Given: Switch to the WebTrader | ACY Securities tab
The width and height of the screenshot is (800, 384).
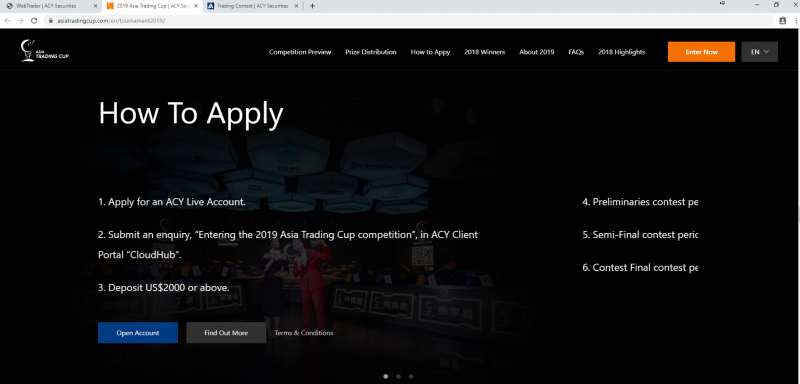Looking at the screenshot, I should [x=51, y=6].
